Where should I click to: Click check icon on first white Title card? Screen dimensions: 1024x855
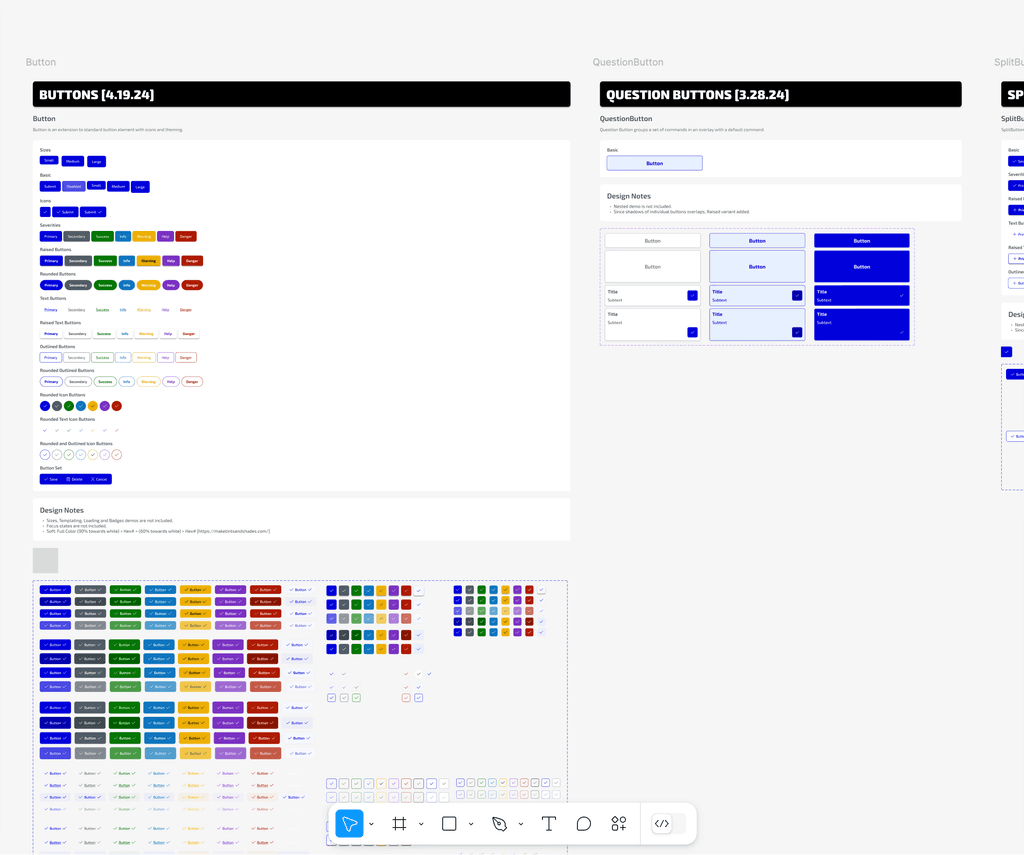pos(692,296)
